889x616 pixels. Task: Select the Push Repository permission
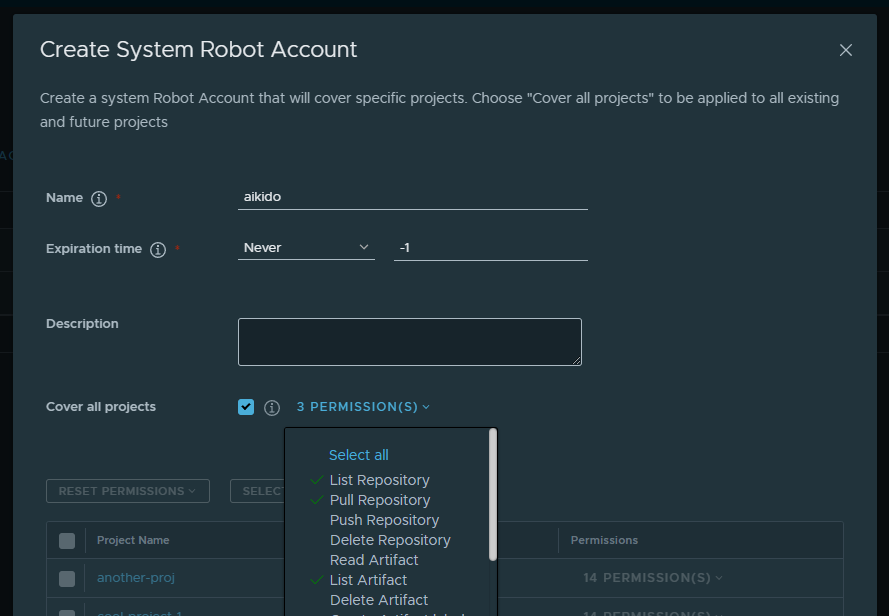coord(384,520)
